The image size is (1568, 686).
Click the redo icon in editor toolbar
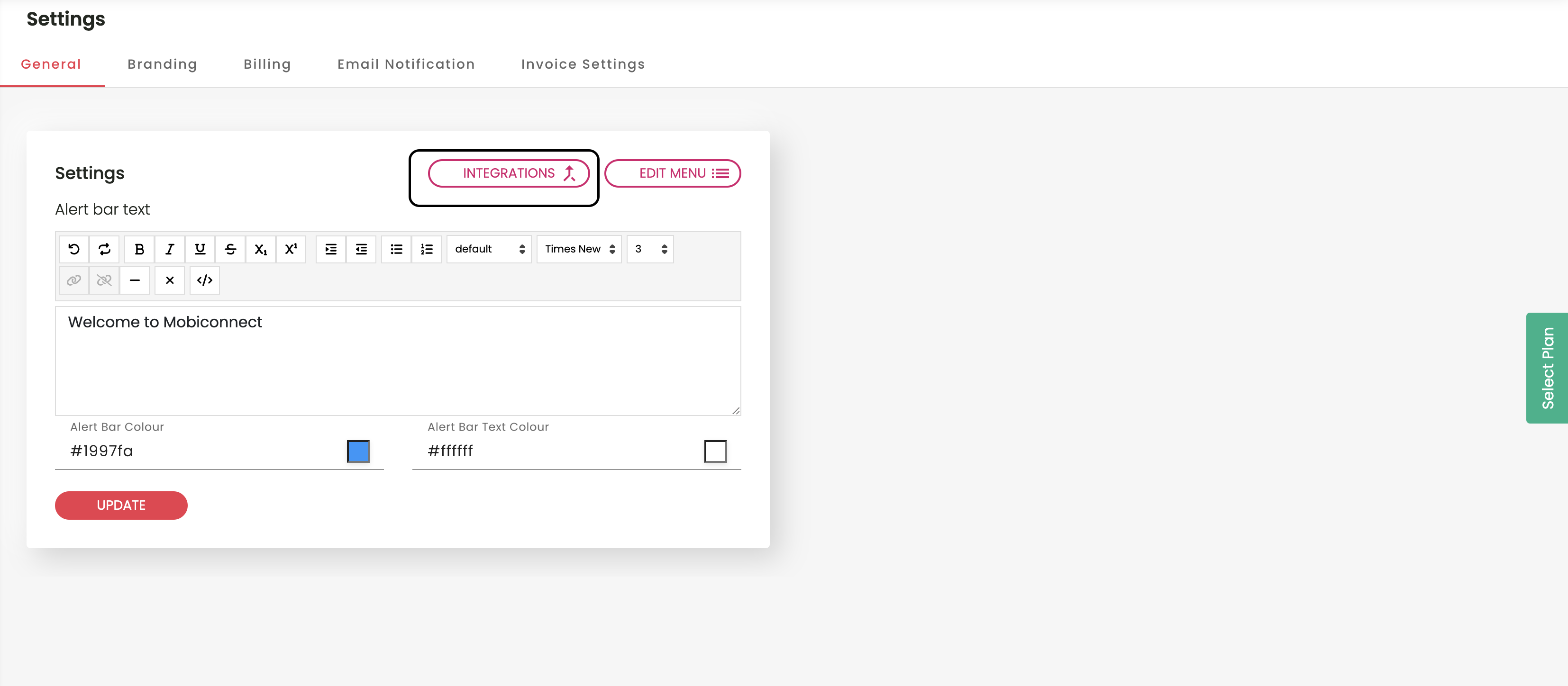point(104,249)
